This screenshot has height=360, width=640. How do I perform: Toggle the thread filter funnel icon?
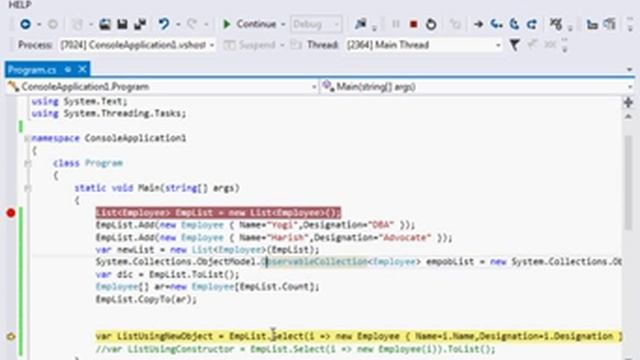pos(514,45)
